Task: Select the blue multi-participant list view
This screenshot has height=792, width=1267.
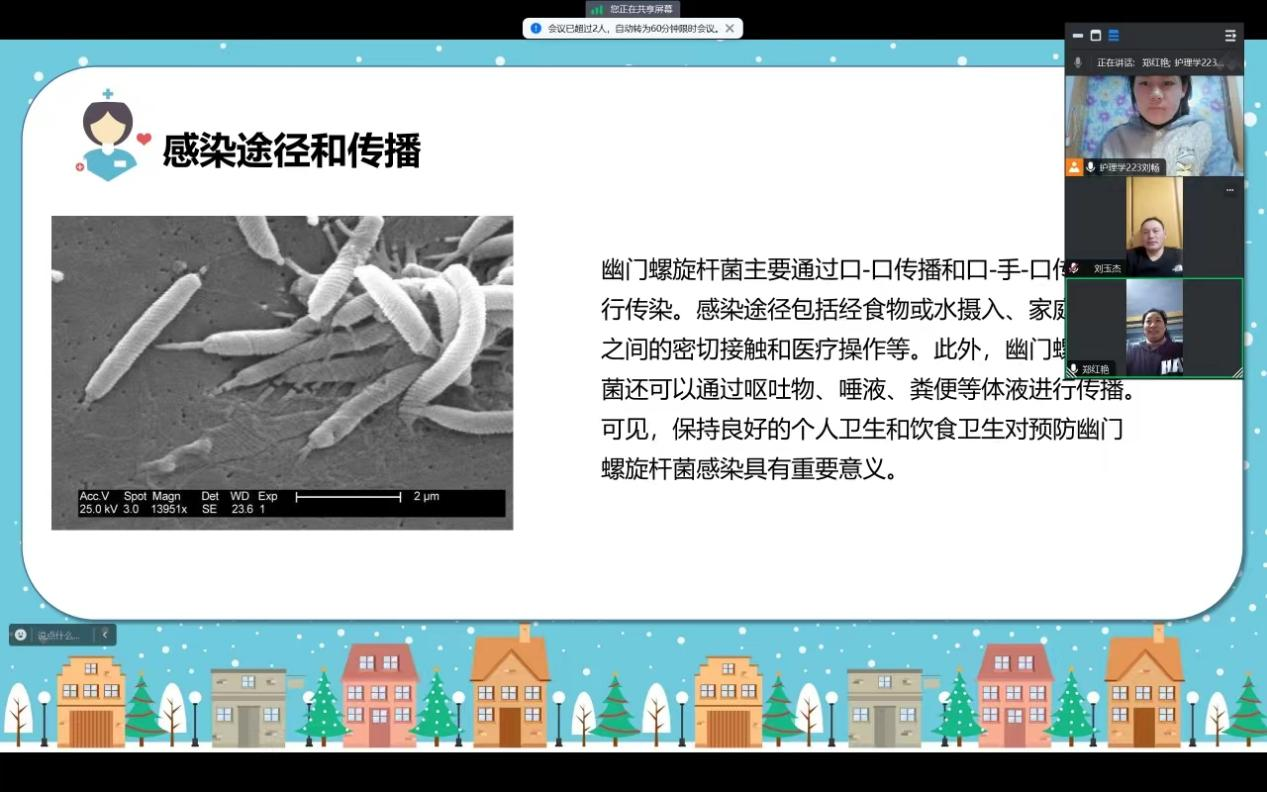Action: [1113, 36]
